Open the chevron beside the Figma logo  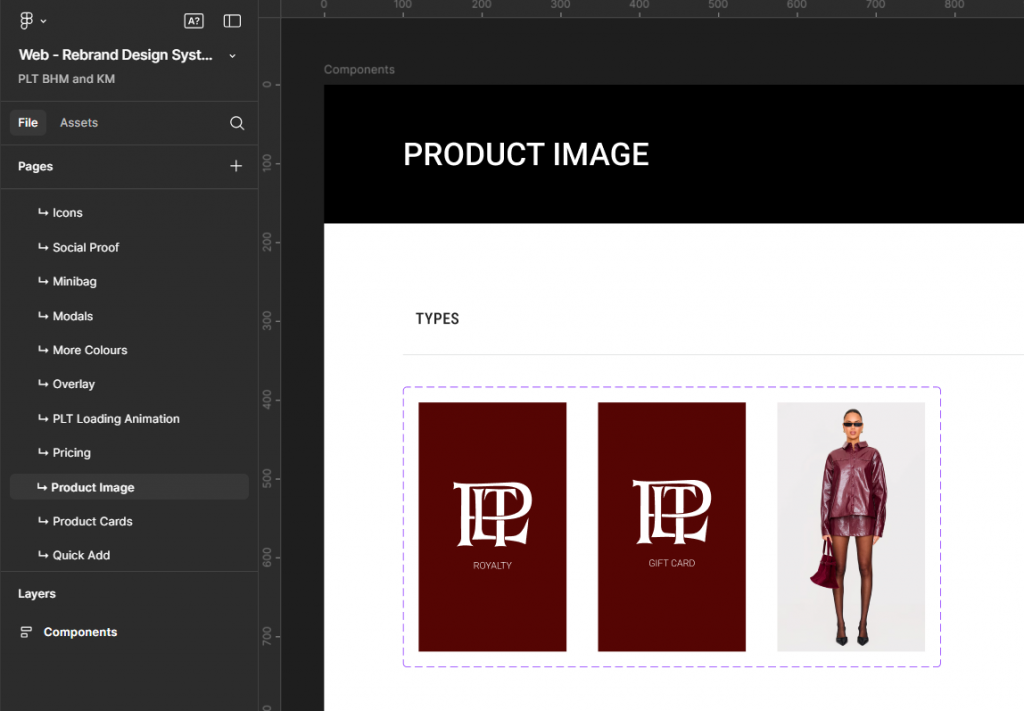[43, 21]
